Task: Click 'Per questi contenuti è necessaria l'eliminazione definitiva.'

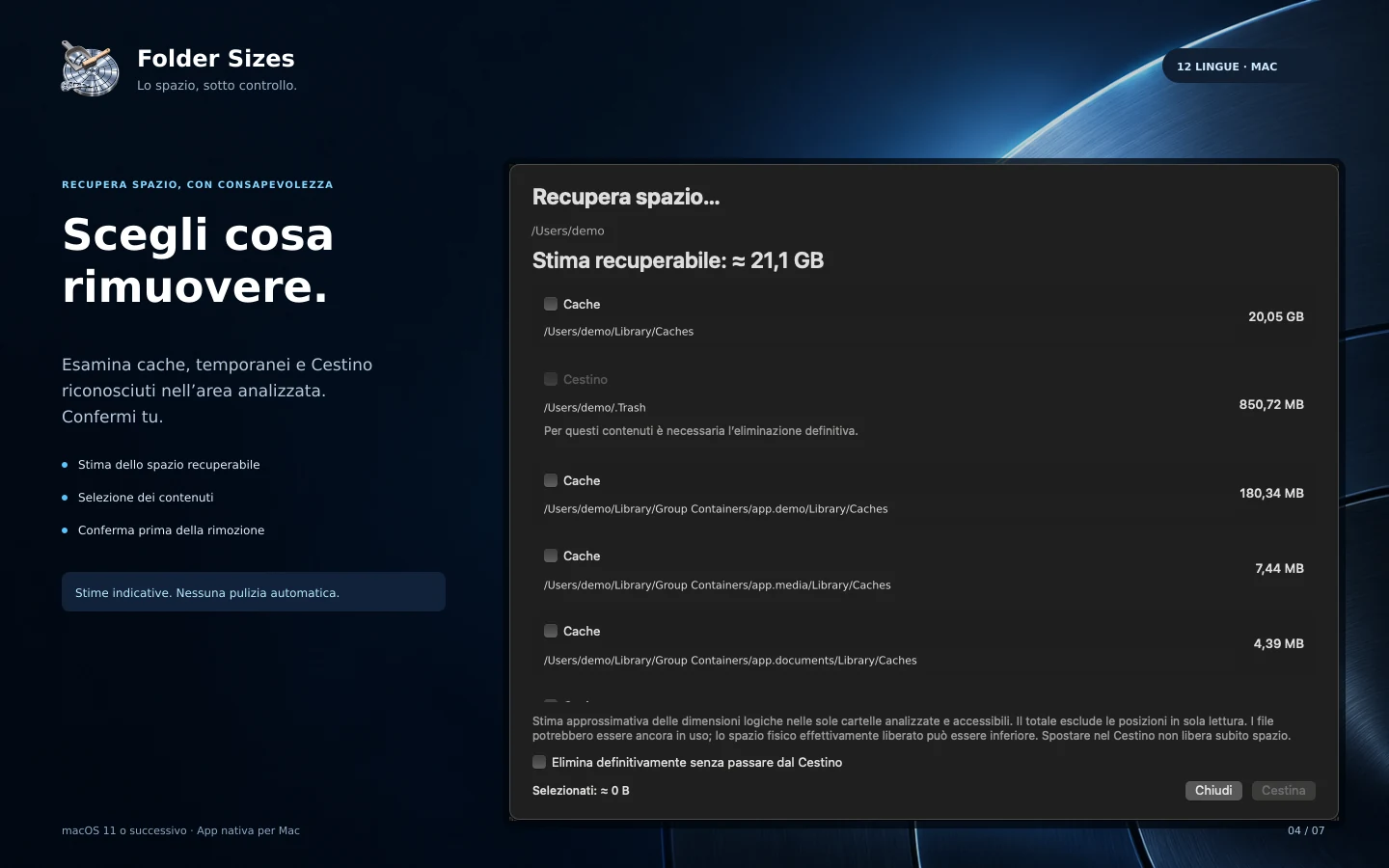Action: tap(701, 431)
